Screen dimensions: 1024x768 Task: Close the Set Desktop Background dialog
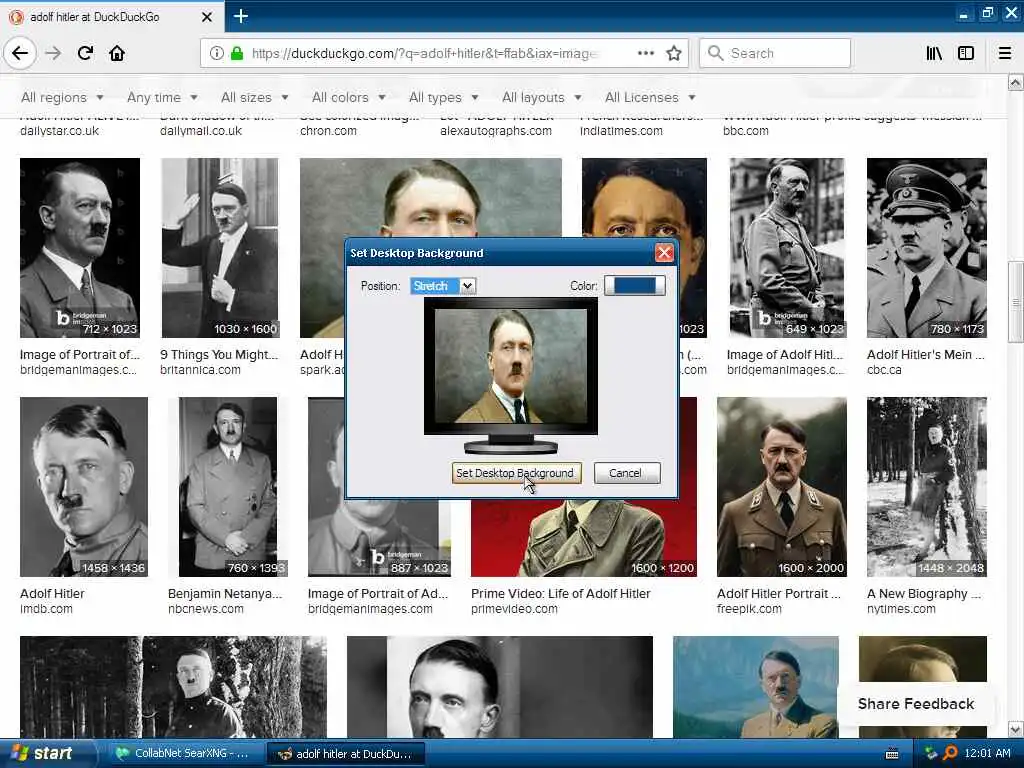664,253
